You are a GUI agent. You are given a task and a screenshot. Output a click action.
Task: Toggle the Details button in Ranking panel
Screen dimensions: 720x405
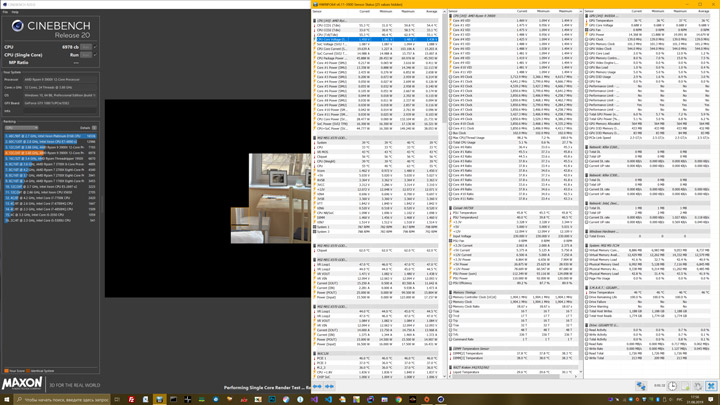point(94,128)
